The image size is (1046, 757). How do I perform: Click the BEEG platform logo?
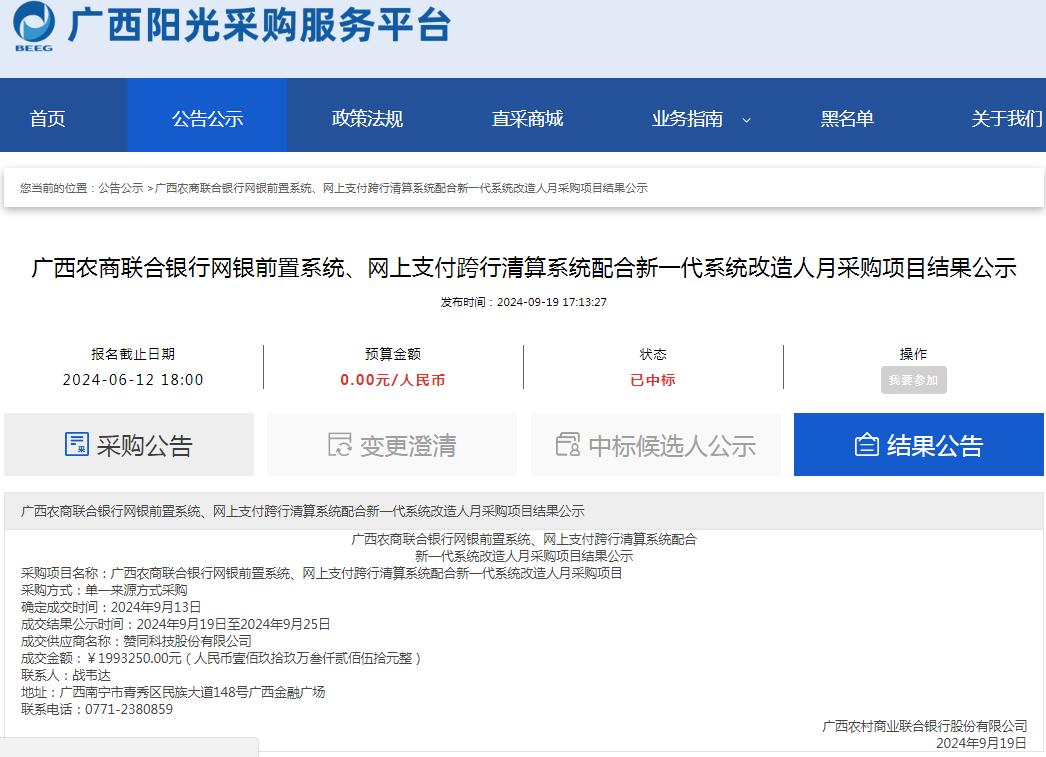(34, 27)
